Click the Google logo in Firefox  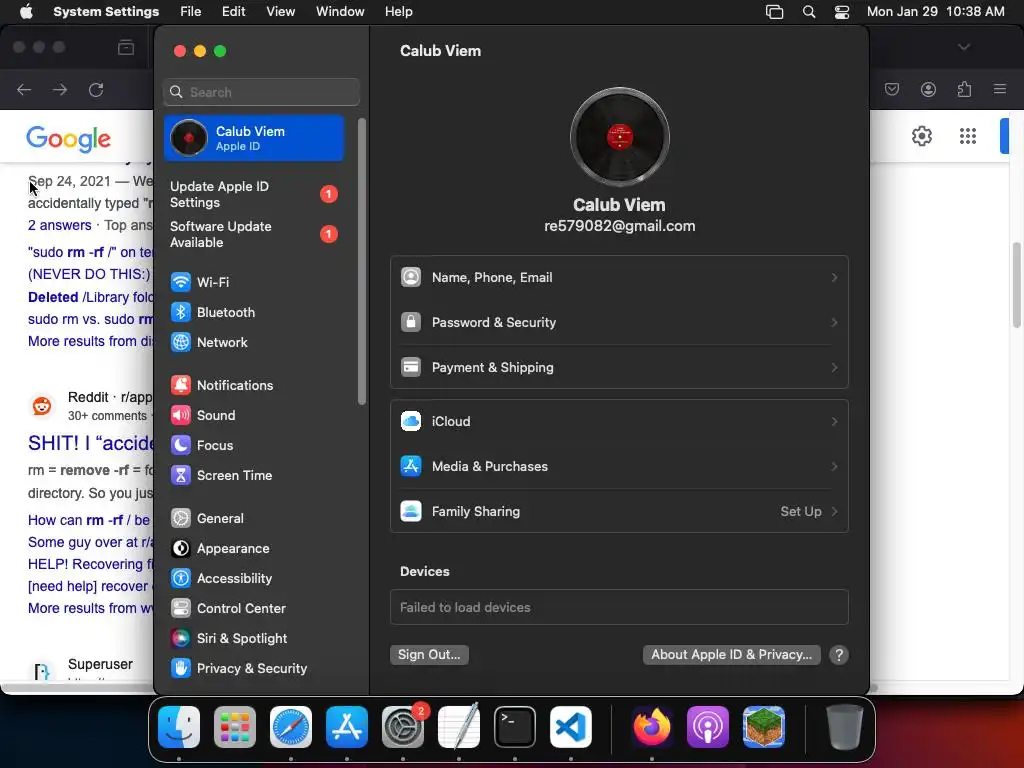pos(69,138)
